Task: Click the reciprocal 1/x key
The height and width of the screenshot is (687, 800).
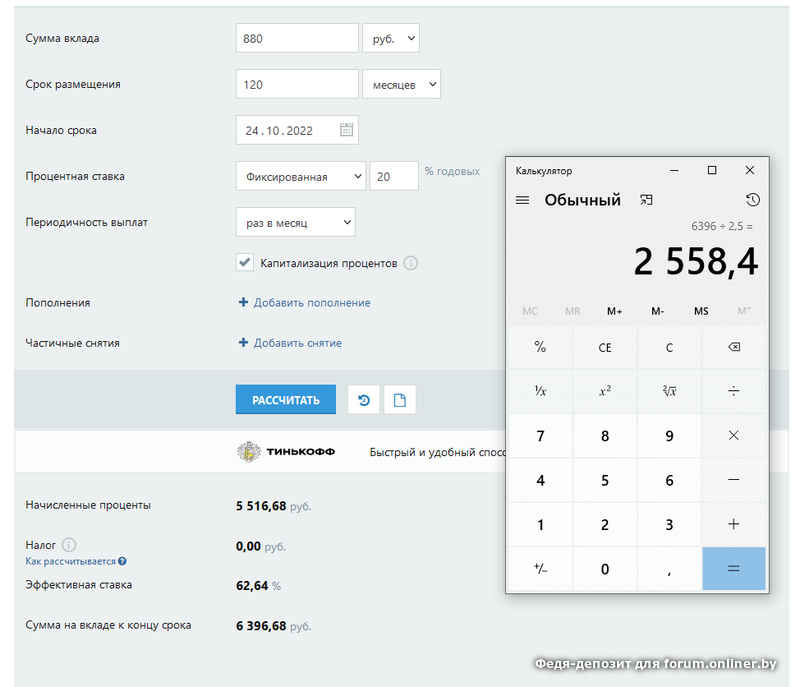Action: pos(540,391)
